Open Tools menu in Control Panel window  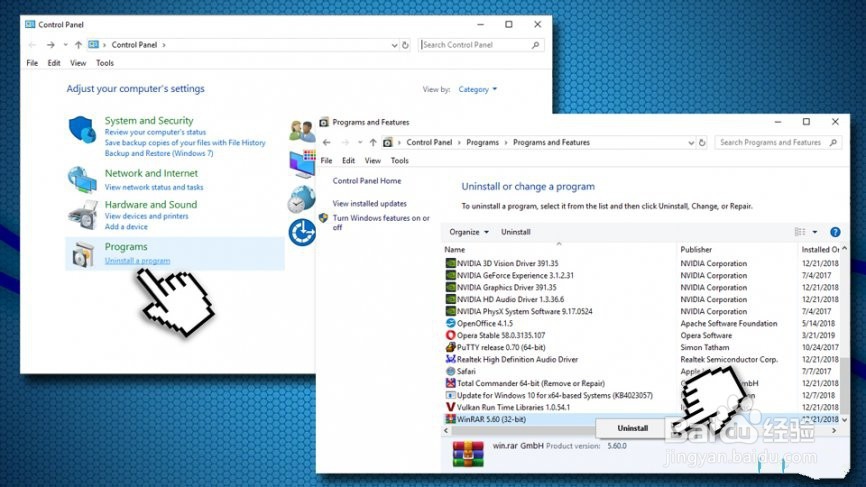(x=104, y=63)
